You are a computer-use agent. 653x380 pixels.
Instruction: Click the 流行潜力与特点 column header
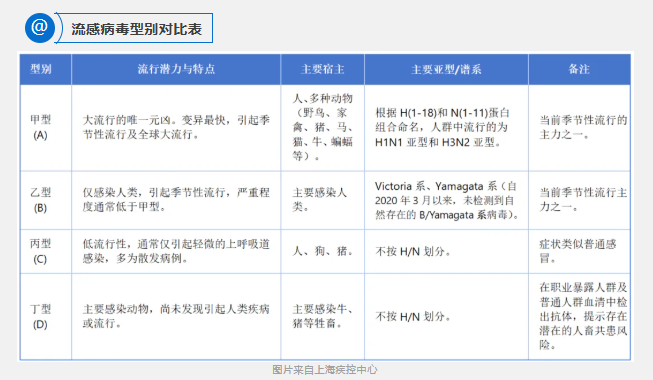tap(176, 69)
